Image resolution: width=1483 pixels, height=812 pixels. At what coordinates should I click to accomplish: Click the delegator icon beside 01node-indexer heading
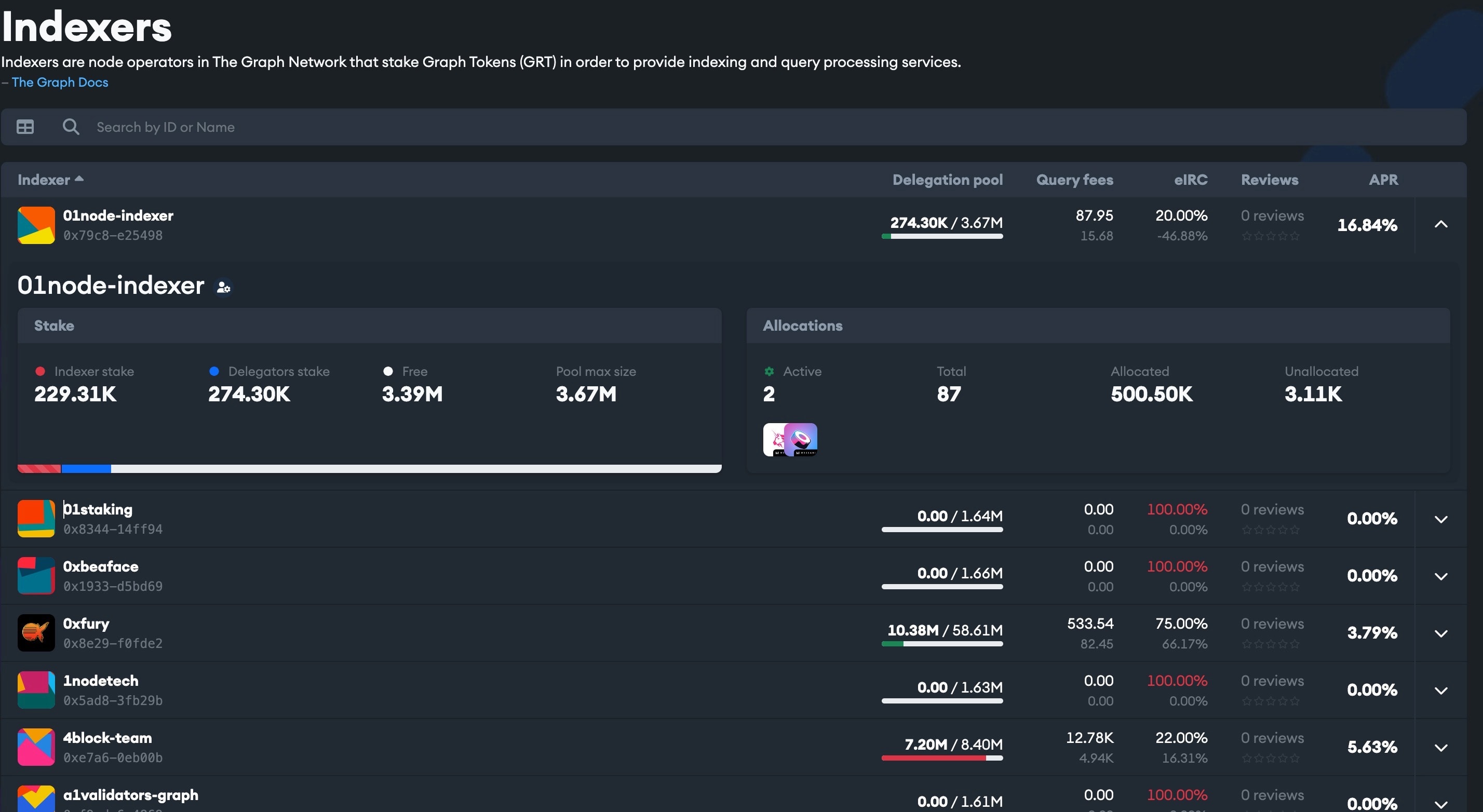tap(223, 287)
